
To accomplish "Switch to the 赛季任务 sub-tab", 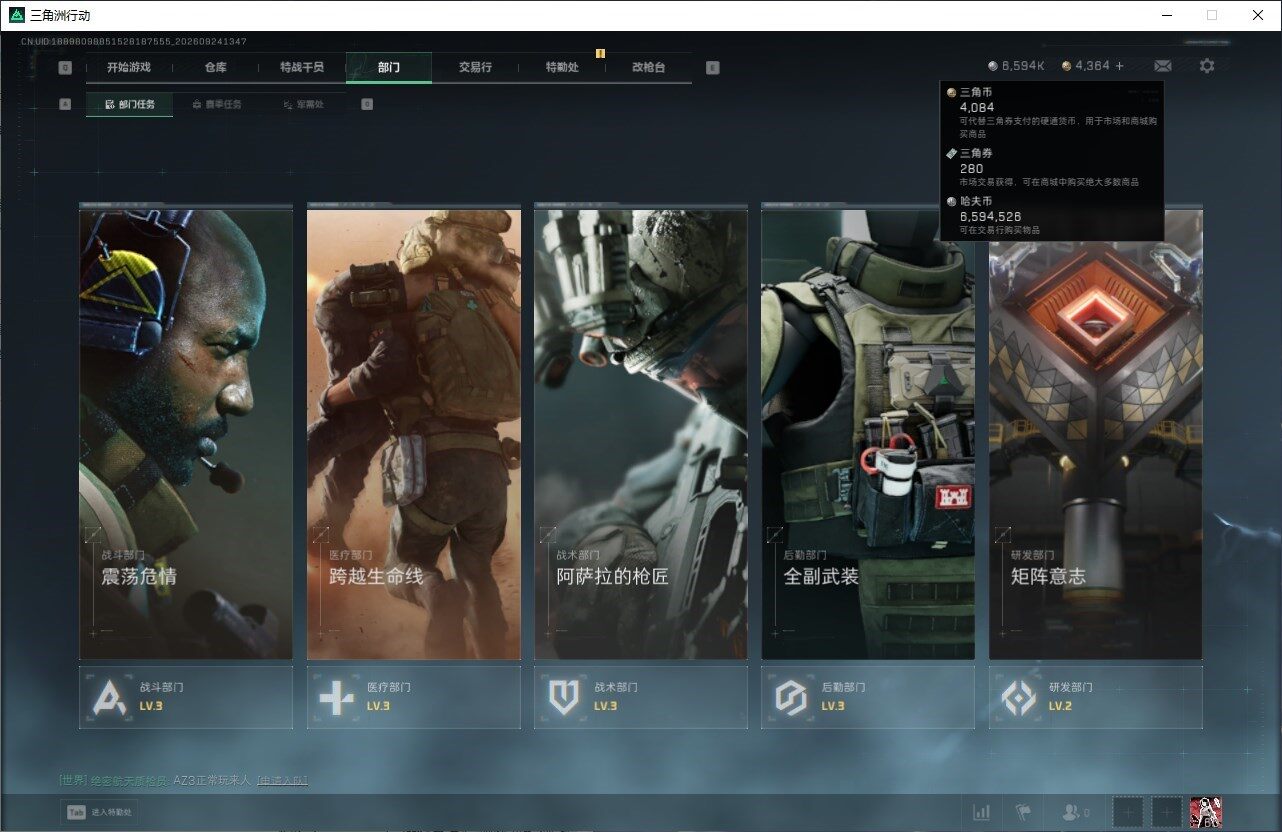I will tap(216, 104).
